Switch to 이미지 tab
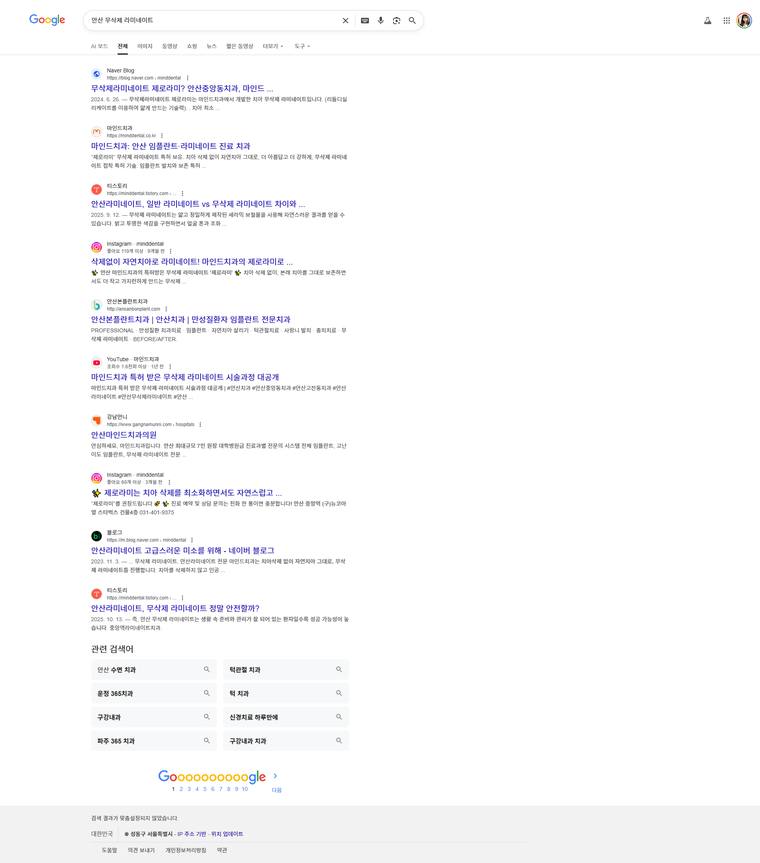Screen dimensions: 760x863 (145, 46)
